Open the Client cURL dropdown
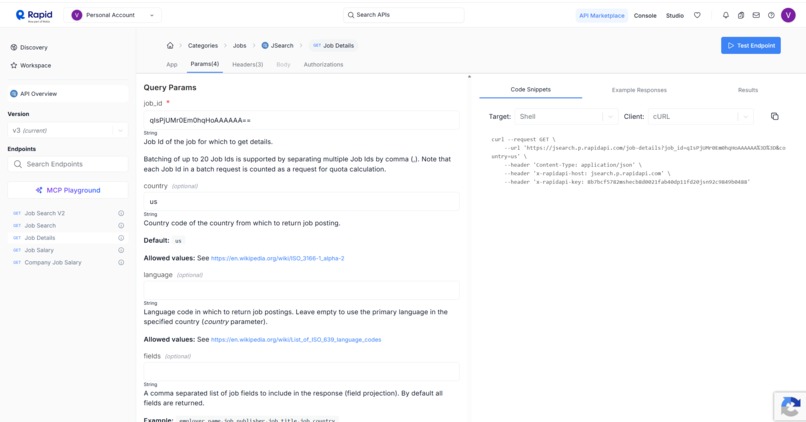806x422 pixels. coord(701,117)
